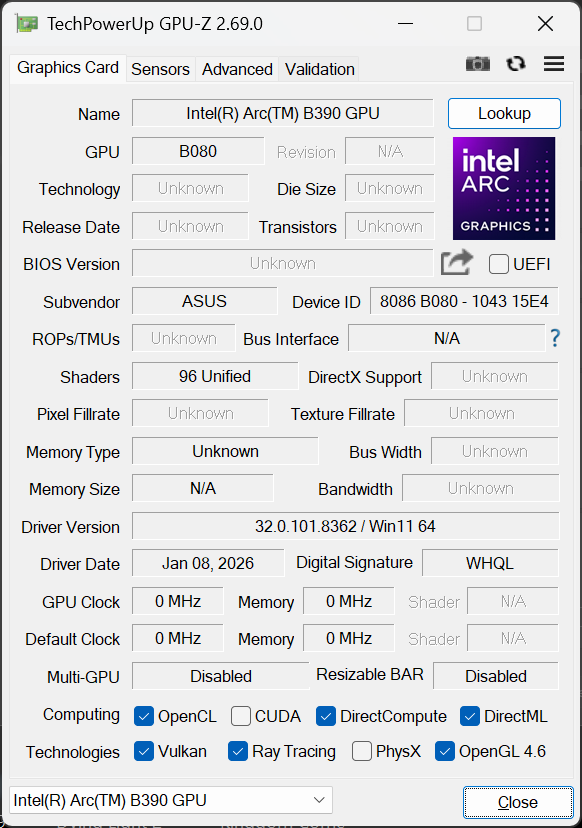Switch to the Sensors tab
This screenshot has height=828, width=582.
click(x=160, y=69)
